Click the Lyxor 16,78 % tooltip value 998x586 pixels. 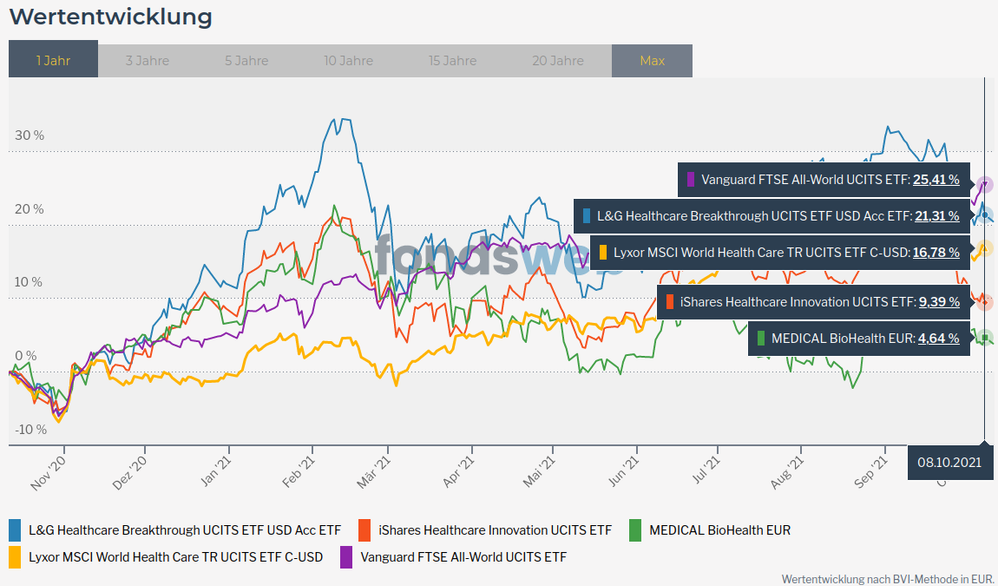pyautogui.click(x=936, y=252)
